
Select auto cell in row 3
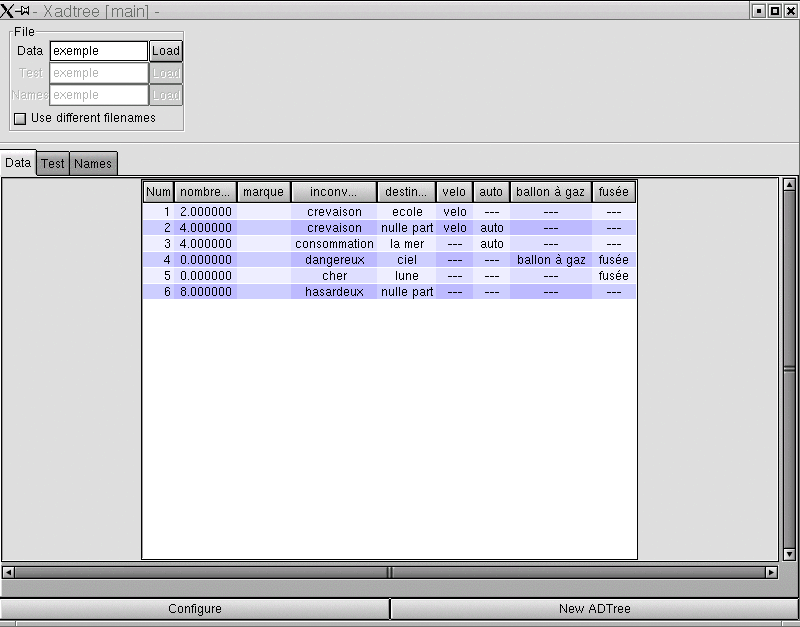491,244
